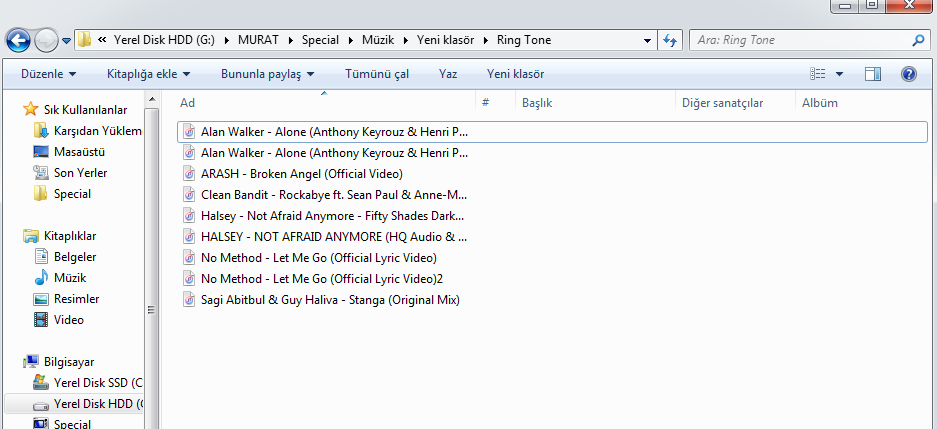Click the star icon of Sık Kullanılanlar
The height and width of the screenshot is (429, 937).
point(30,109)
